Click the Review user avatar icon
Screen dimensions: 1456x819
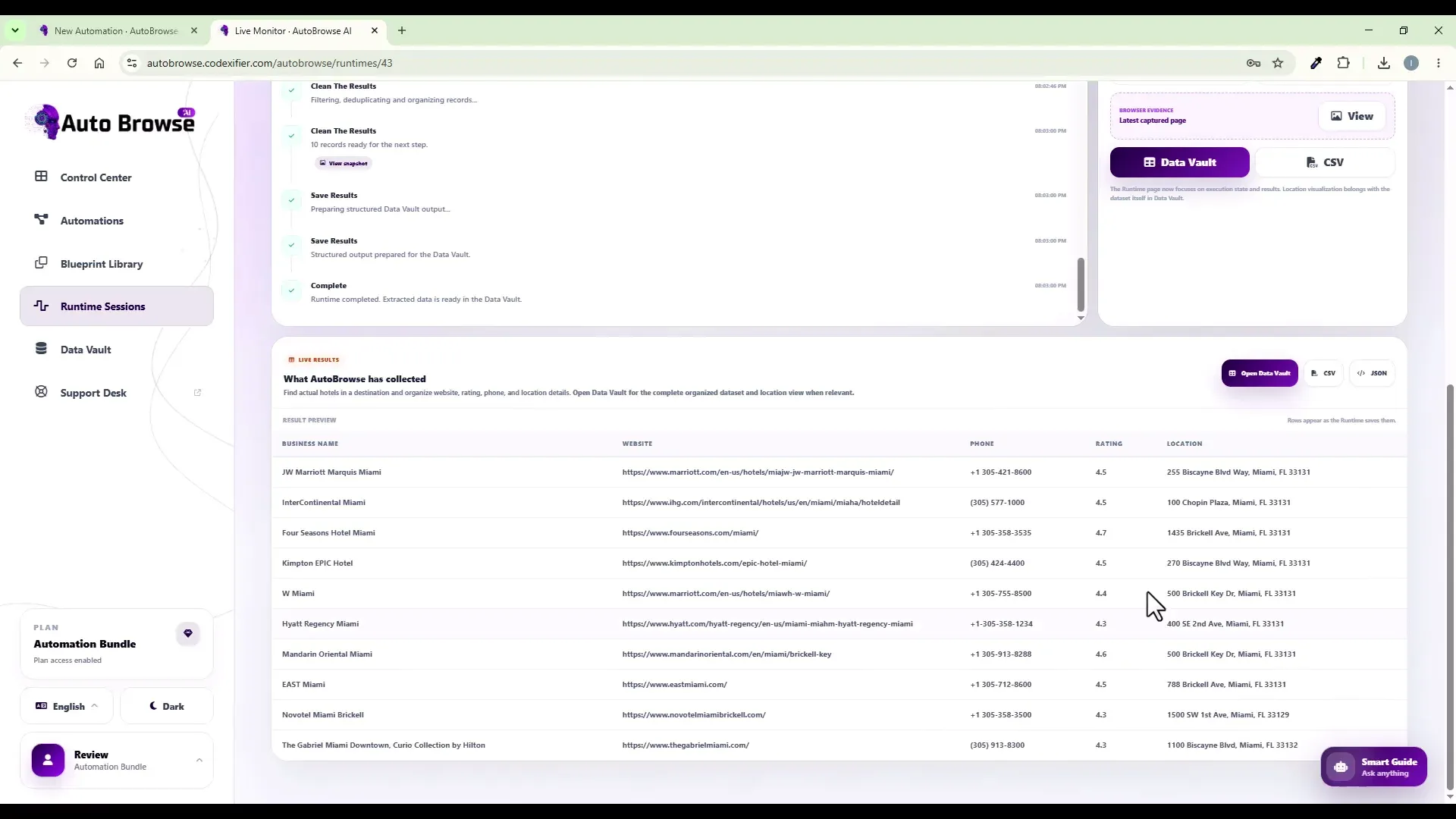(48, 761)
